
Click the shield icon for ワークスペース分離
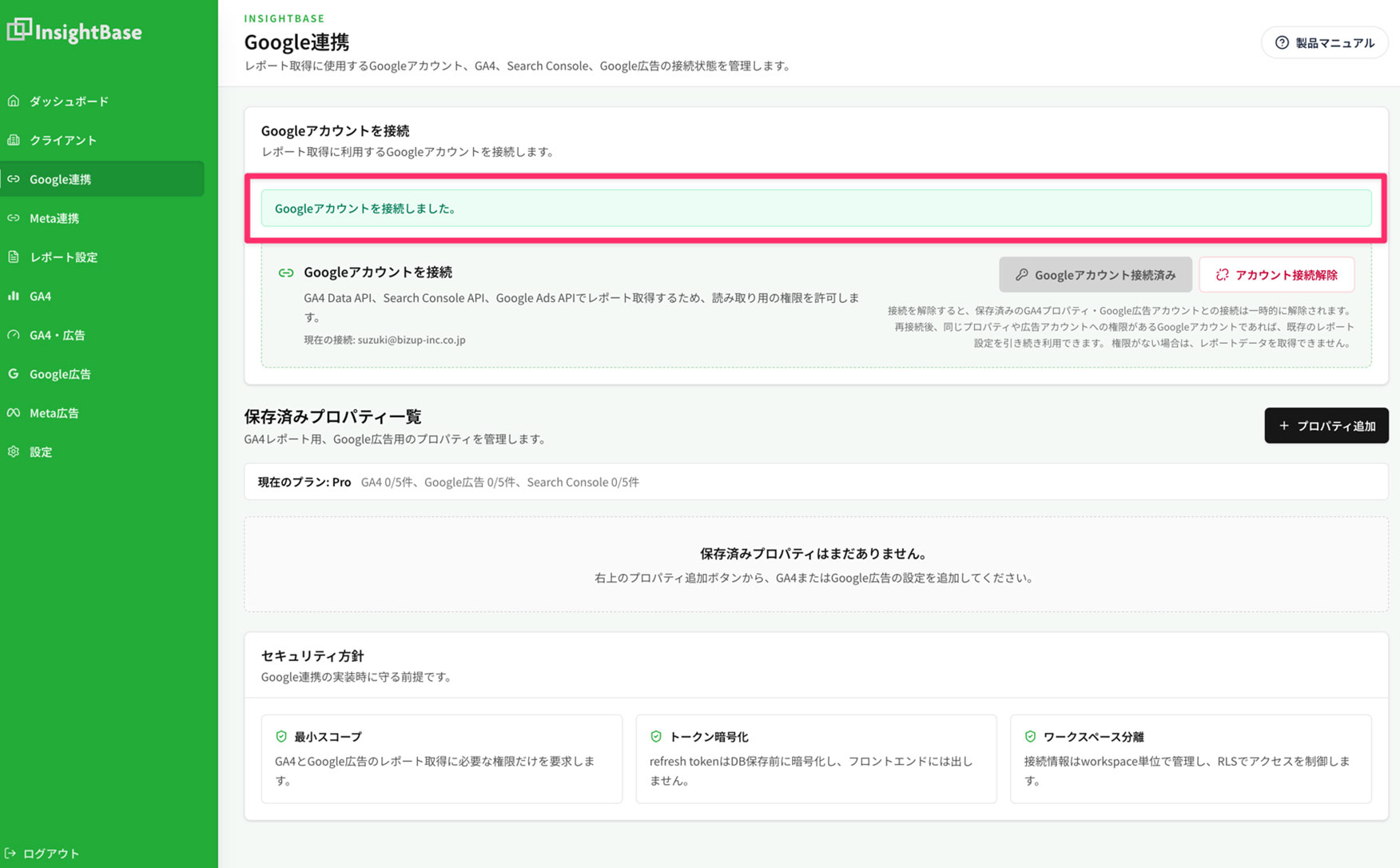[1030, 736]
